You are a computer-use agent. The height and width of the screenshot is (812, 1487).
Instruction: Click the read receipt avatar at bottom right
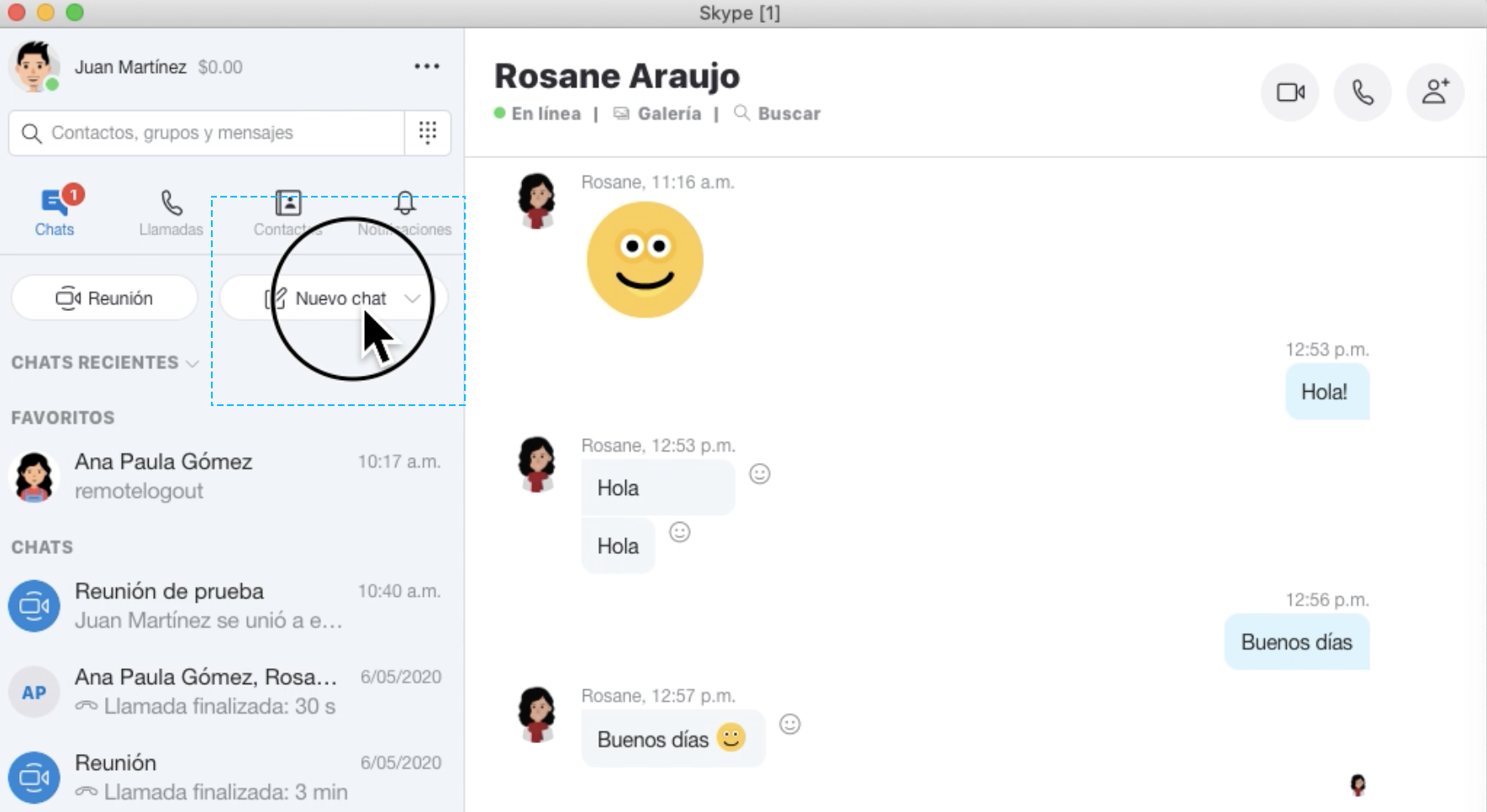click(1358, 785)
